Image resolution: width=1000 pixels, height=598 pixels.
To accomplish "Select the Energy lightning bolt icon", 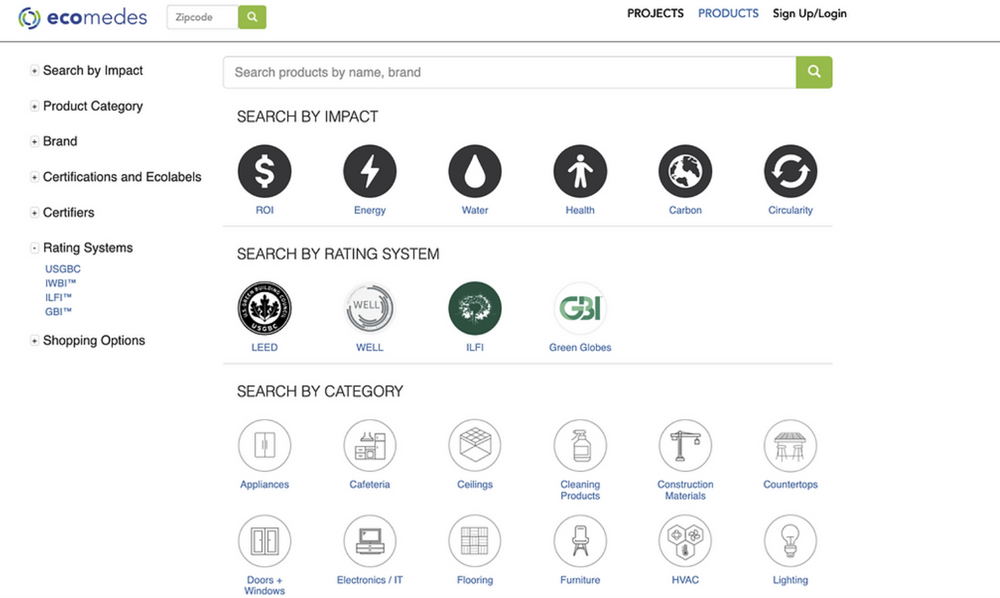I will [369, 171].
